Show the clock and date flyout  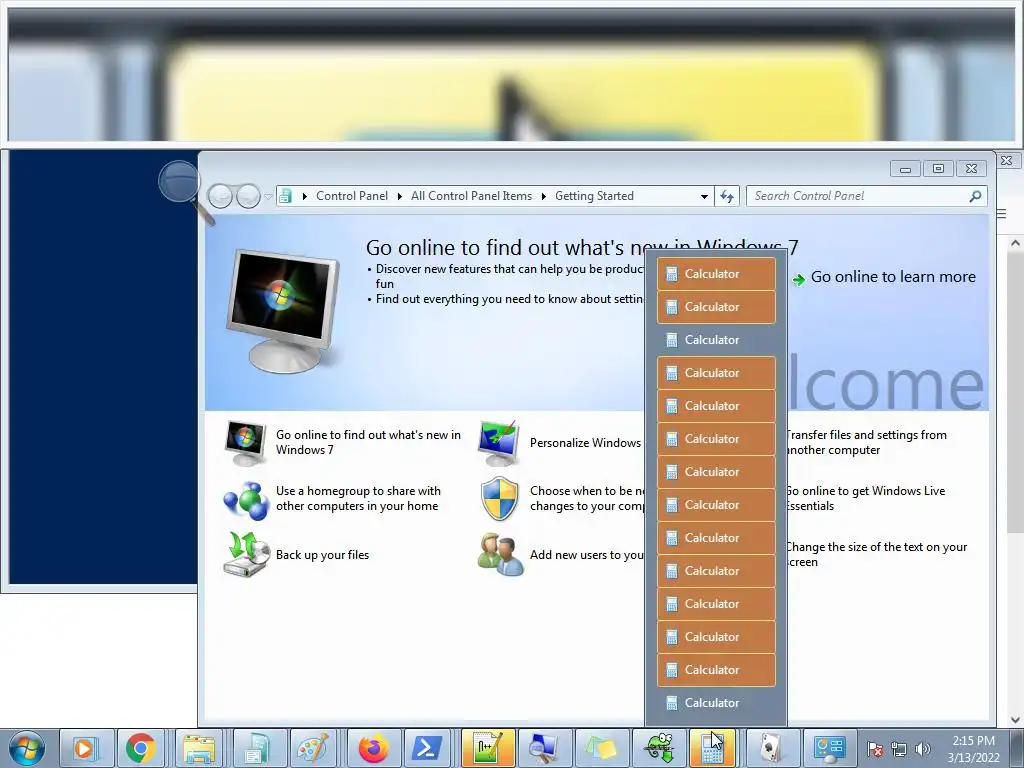point(973,749)
